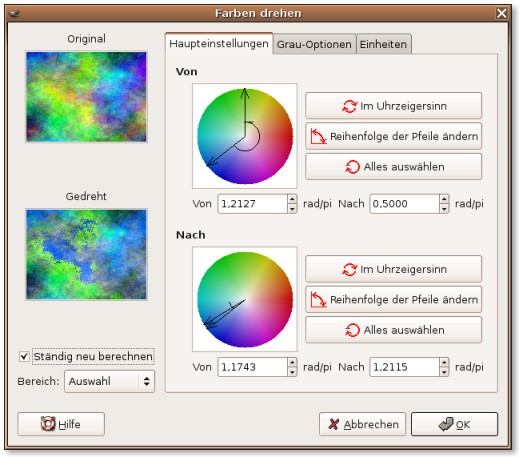
Task: Click the Von color wheel
Action: (245, 136)
